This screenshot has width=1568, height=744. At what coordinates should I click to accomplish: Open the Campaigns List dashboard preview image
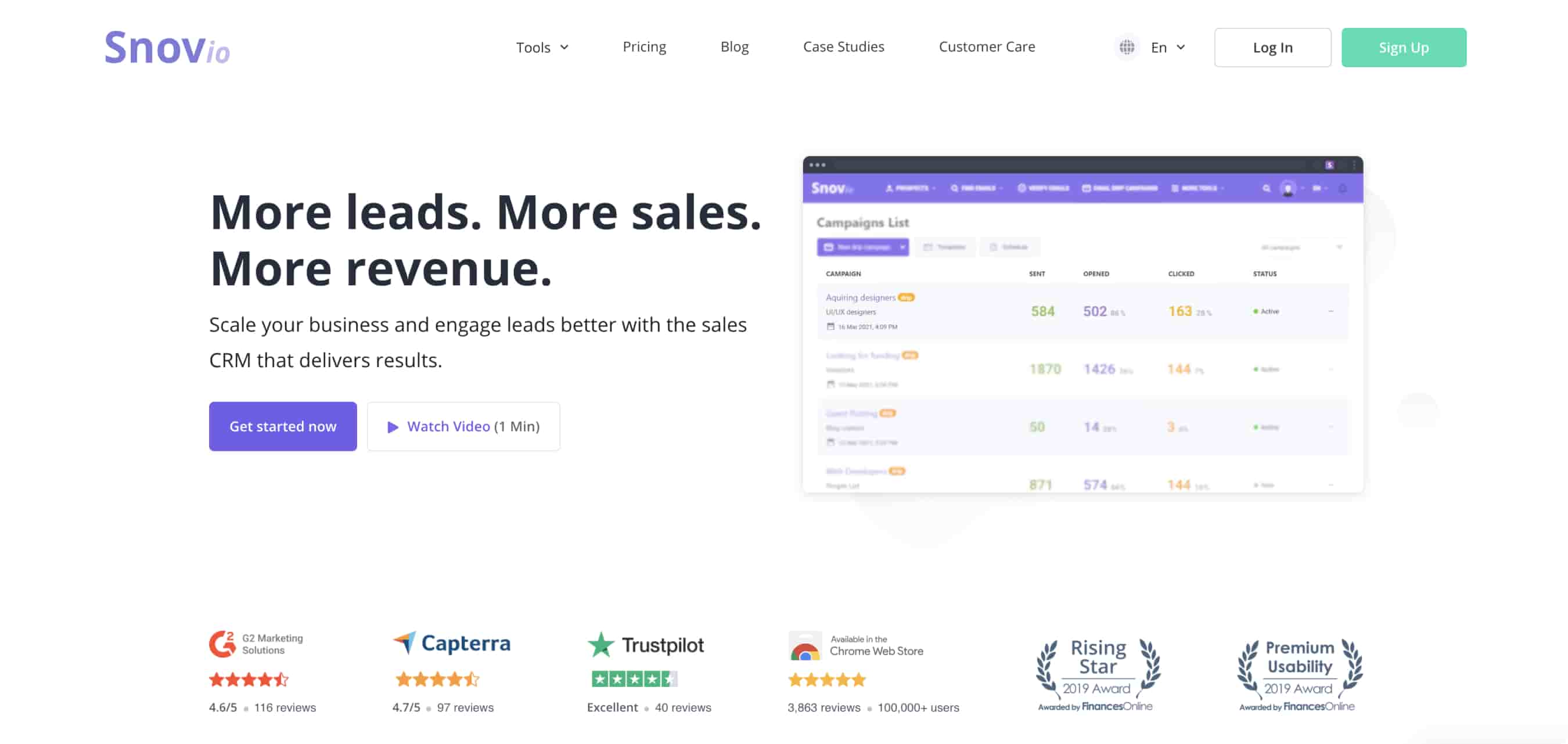click(1083, 325)
